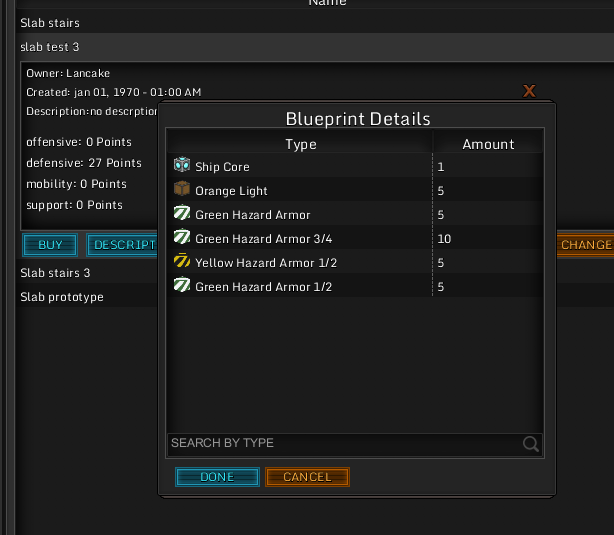Select the Slab stairs 3 blueprint entry
The image size is (614, 535).
pos(55,273)
